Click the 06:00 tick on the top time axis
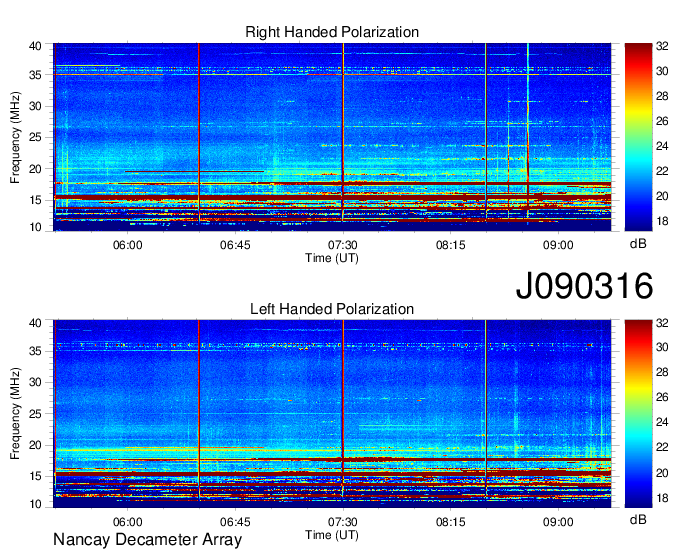This screenshot has width=680, height=552. click(128, 245)
